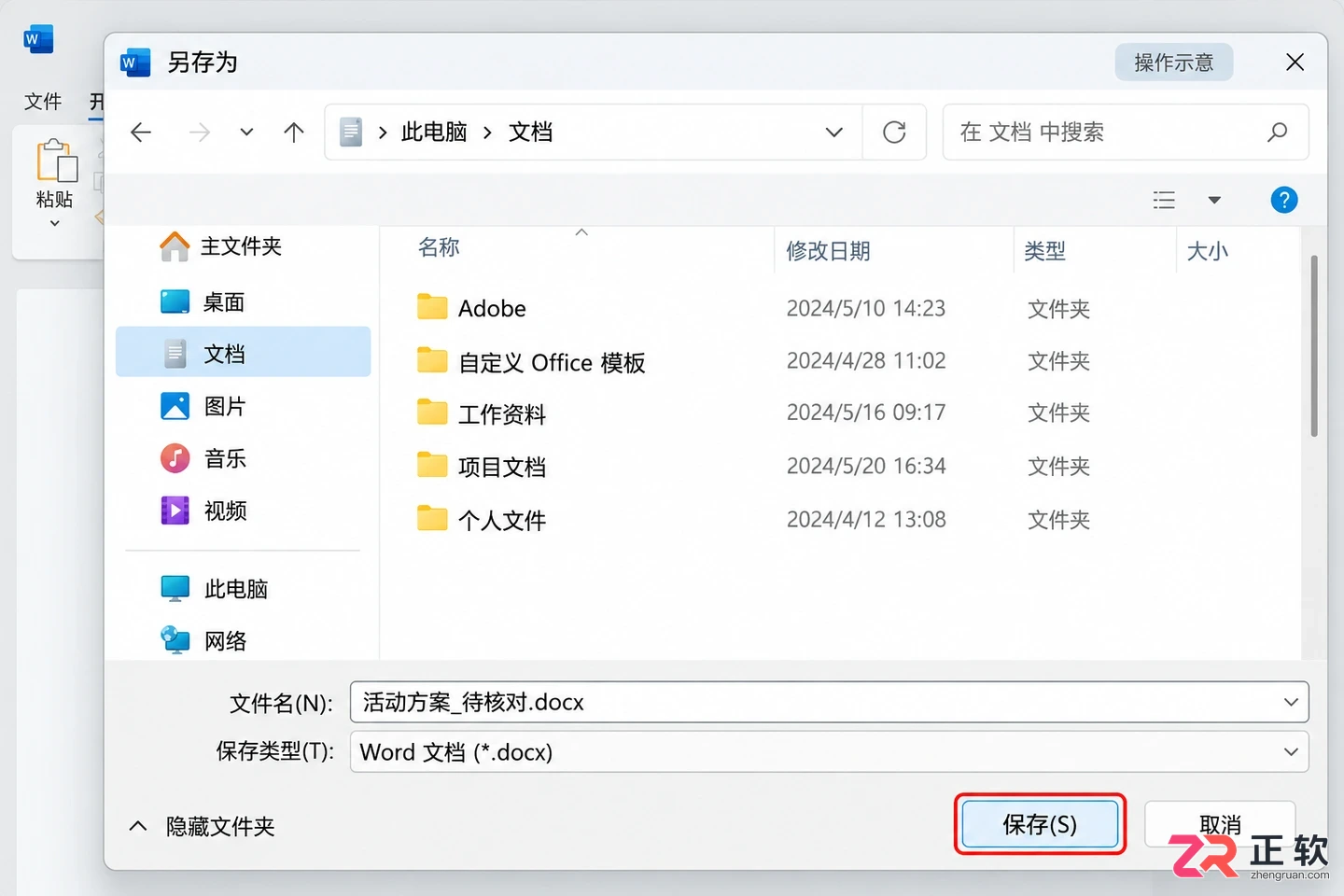
Task: Select 音乐 in the navigation pane
Action: point(243,458)
